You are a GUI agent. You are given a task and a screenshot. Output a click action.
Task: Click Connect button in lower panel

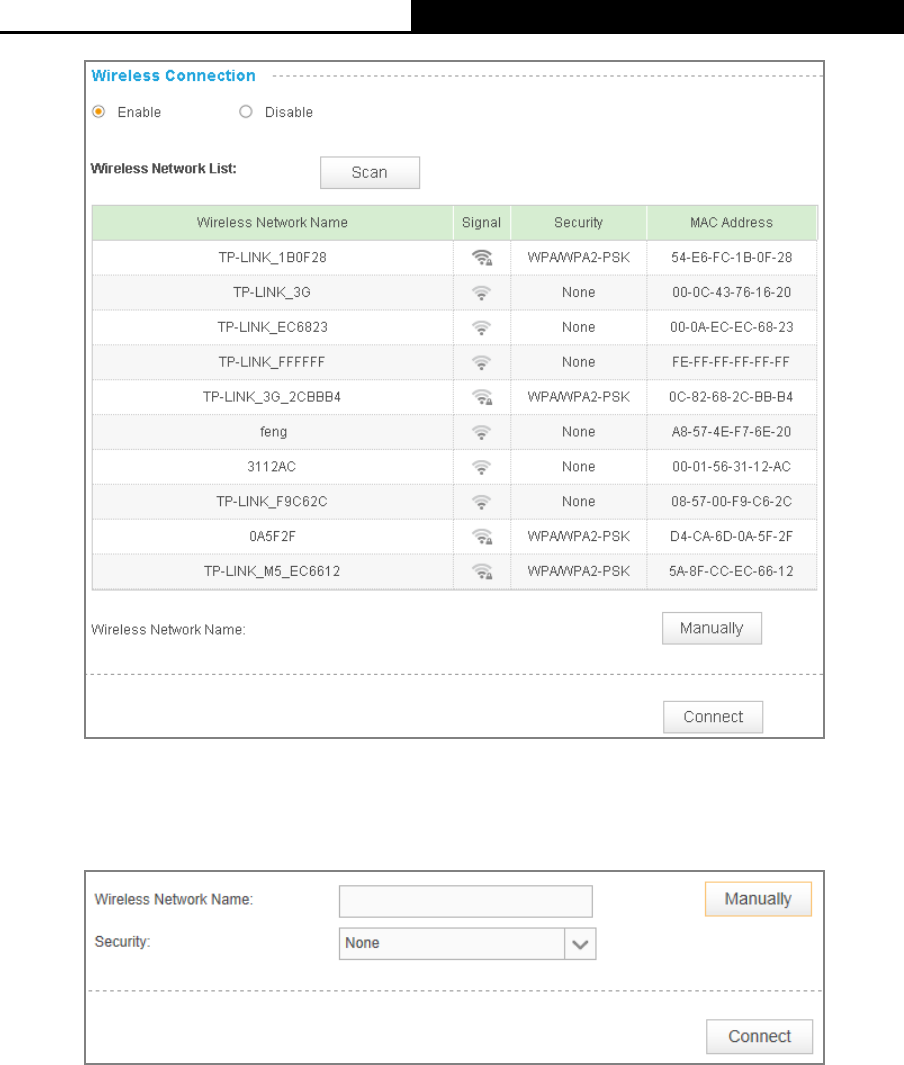pyautogui.click(x=759, y=1036)
